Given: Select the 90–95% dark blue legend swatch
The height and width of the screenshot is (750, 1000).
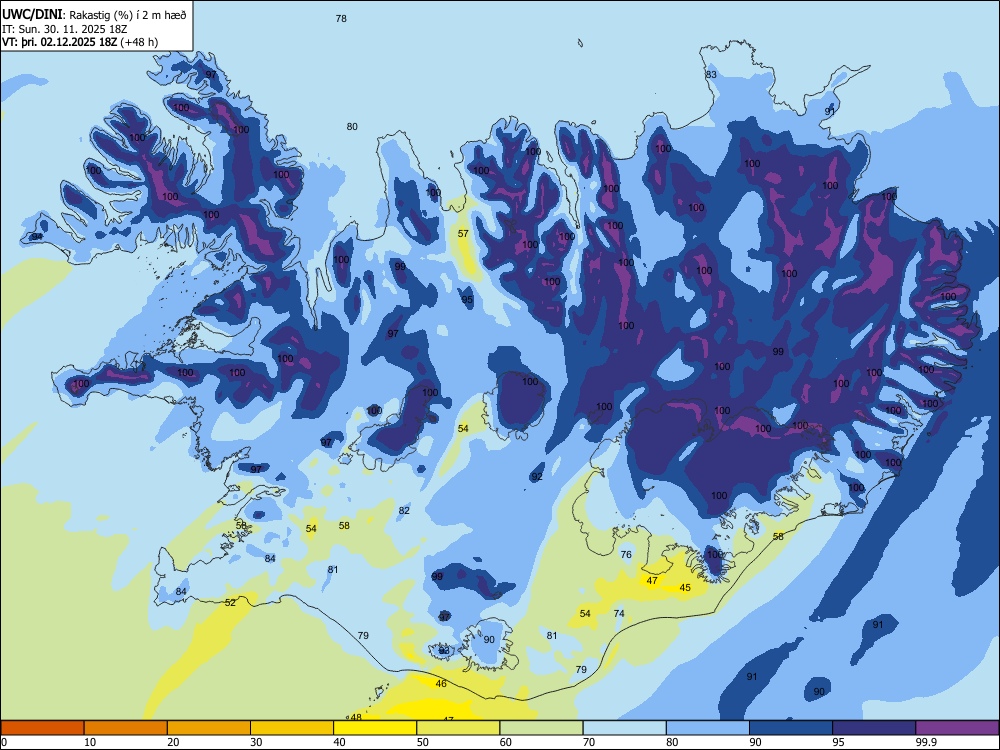Looking at the screenshot, I should tap(791, 728).
